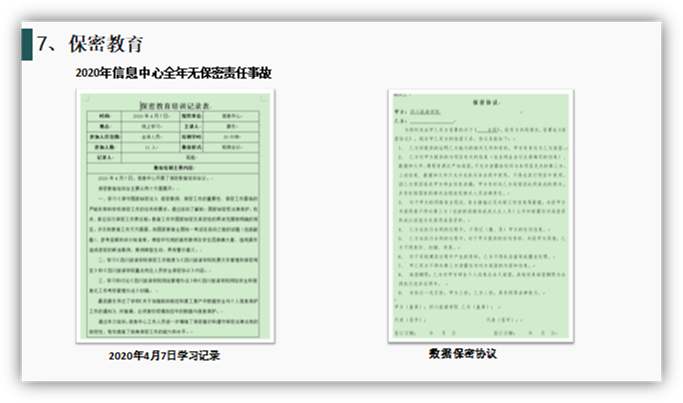Click the title "保密协议" inside right document
The height and width of the screenshot is (403, 683).
(x=487, y=102)
